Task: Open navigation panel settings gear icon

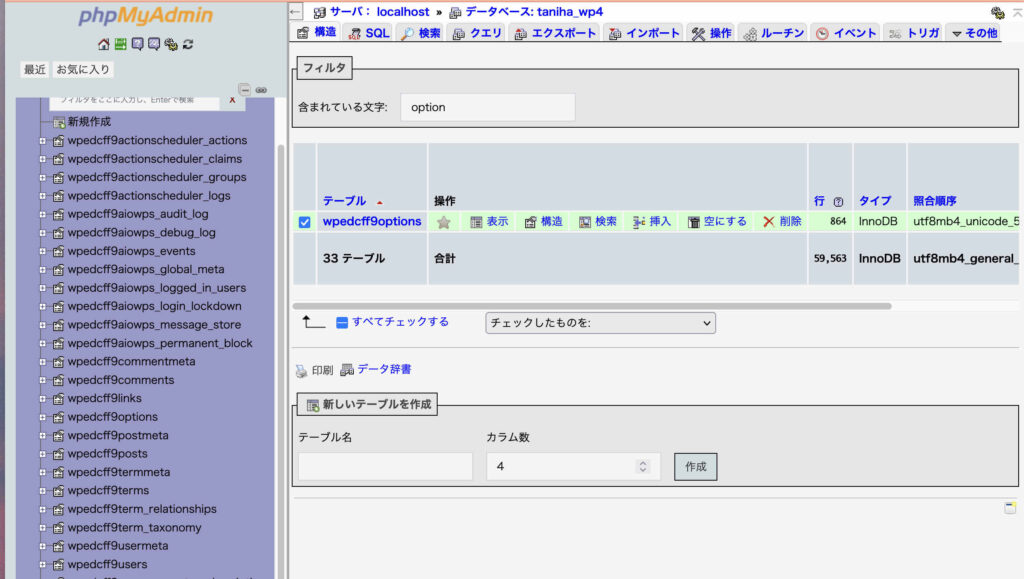Action: click(171, 44)
